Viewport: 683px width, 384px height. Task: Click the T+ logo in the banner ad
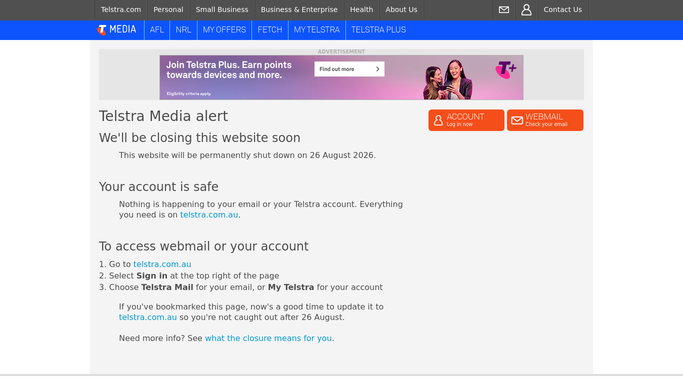(506, 69)
